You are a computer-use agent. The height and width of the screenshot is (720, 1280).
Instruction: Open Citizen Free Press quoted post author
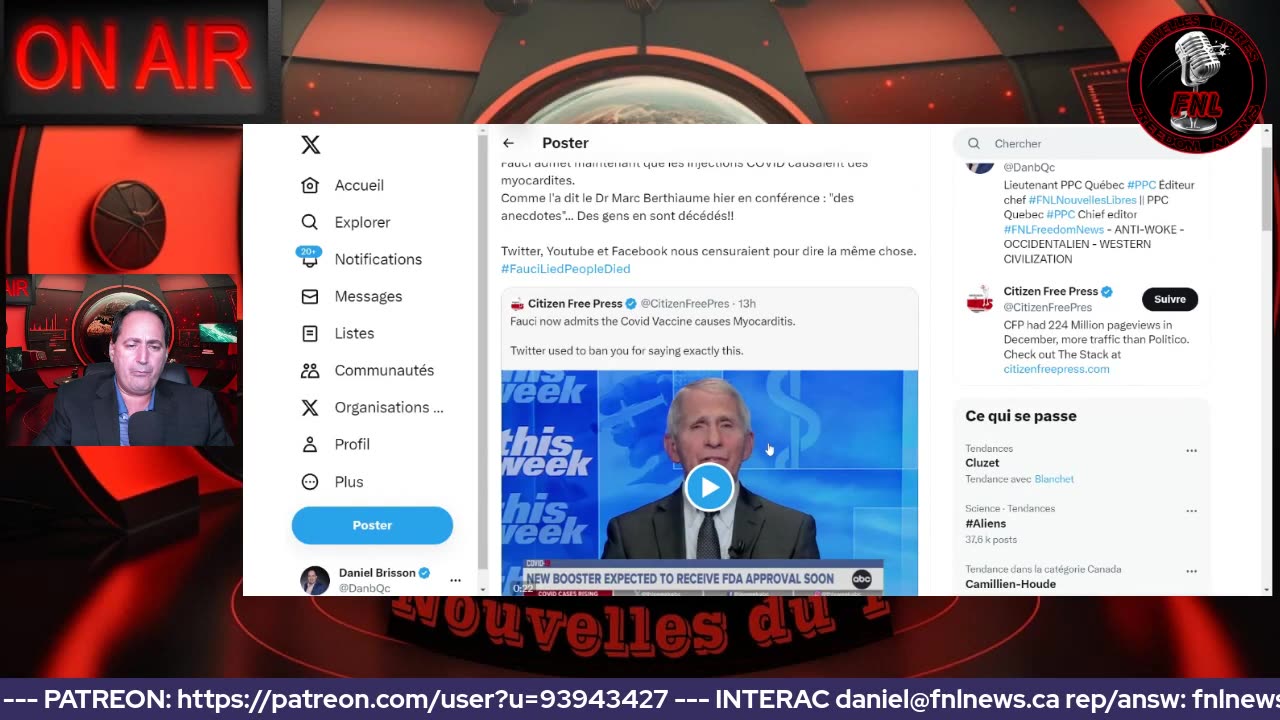tap(575, 303)
